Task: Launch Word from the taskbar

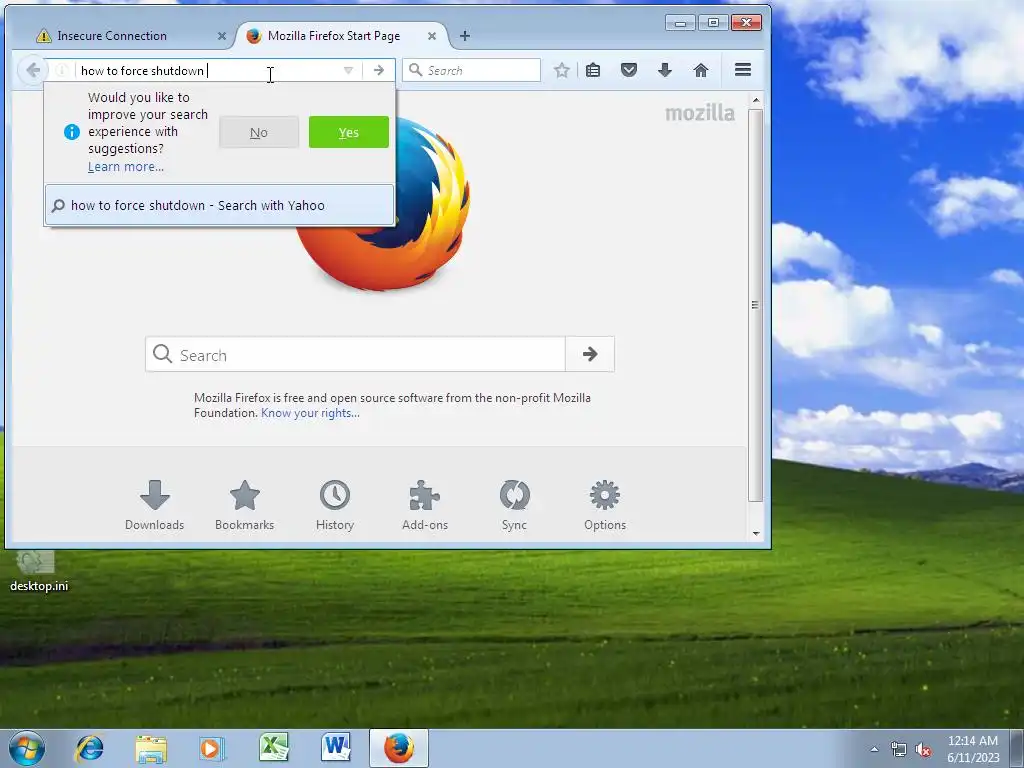Action: coord(336,748)
